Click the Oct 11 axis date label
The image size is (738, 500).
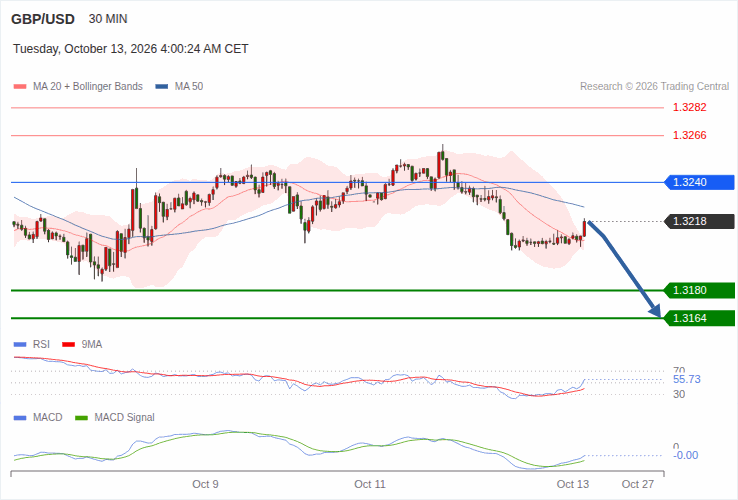tap(370, 484)
